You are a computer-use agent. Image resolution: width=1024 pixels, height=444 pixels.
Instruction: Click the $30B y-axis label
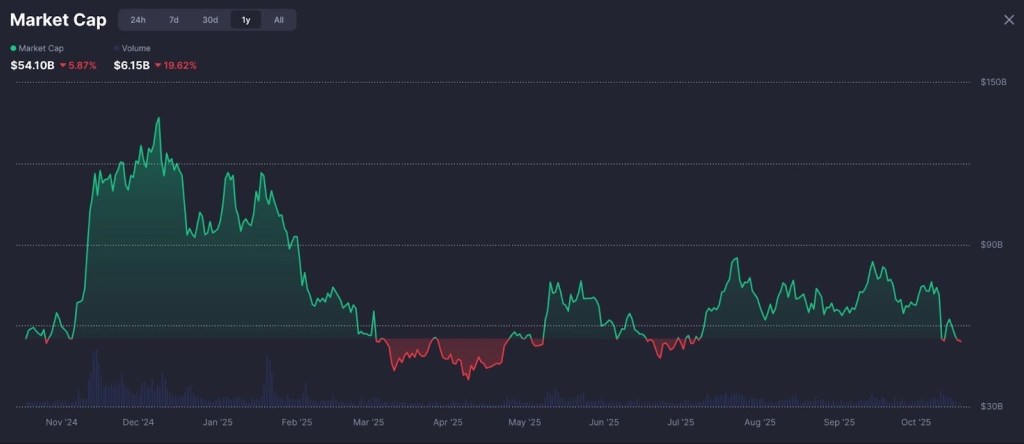pos(993,407)
